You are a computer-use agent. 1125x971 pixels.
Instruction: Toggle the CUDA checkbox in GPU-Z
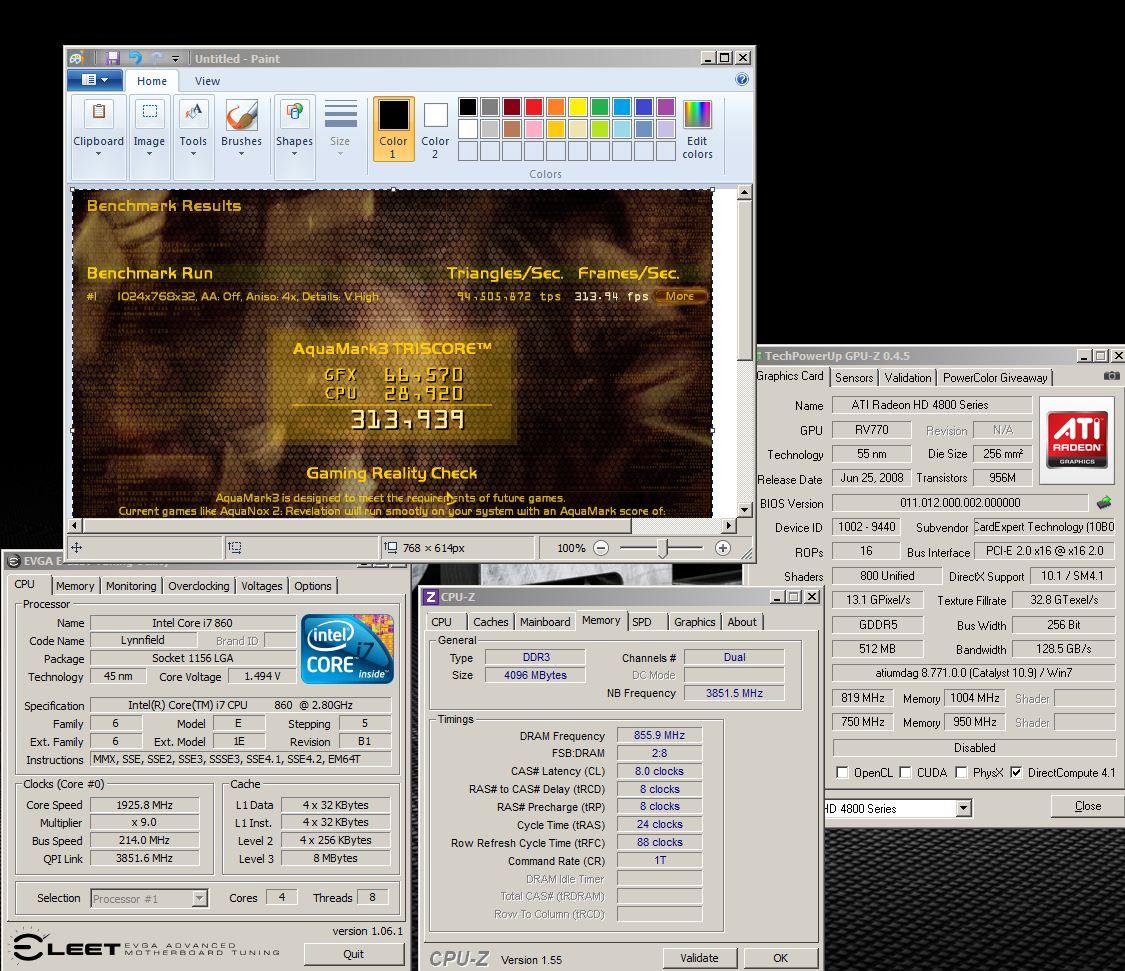[x=905, y=773]
